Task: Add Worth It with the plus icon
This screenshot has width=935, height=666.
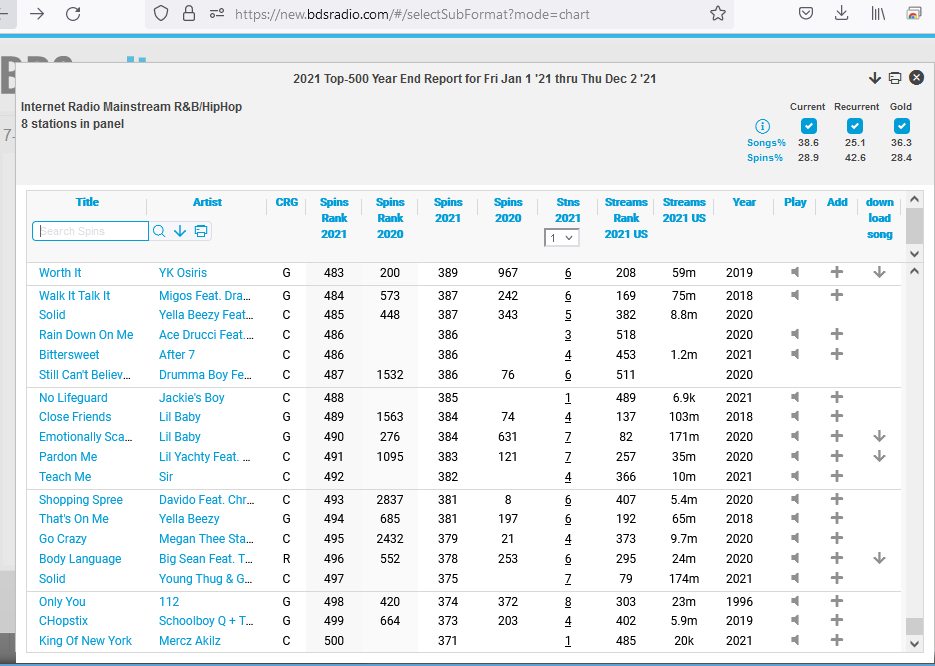Action: pos(837,272)
